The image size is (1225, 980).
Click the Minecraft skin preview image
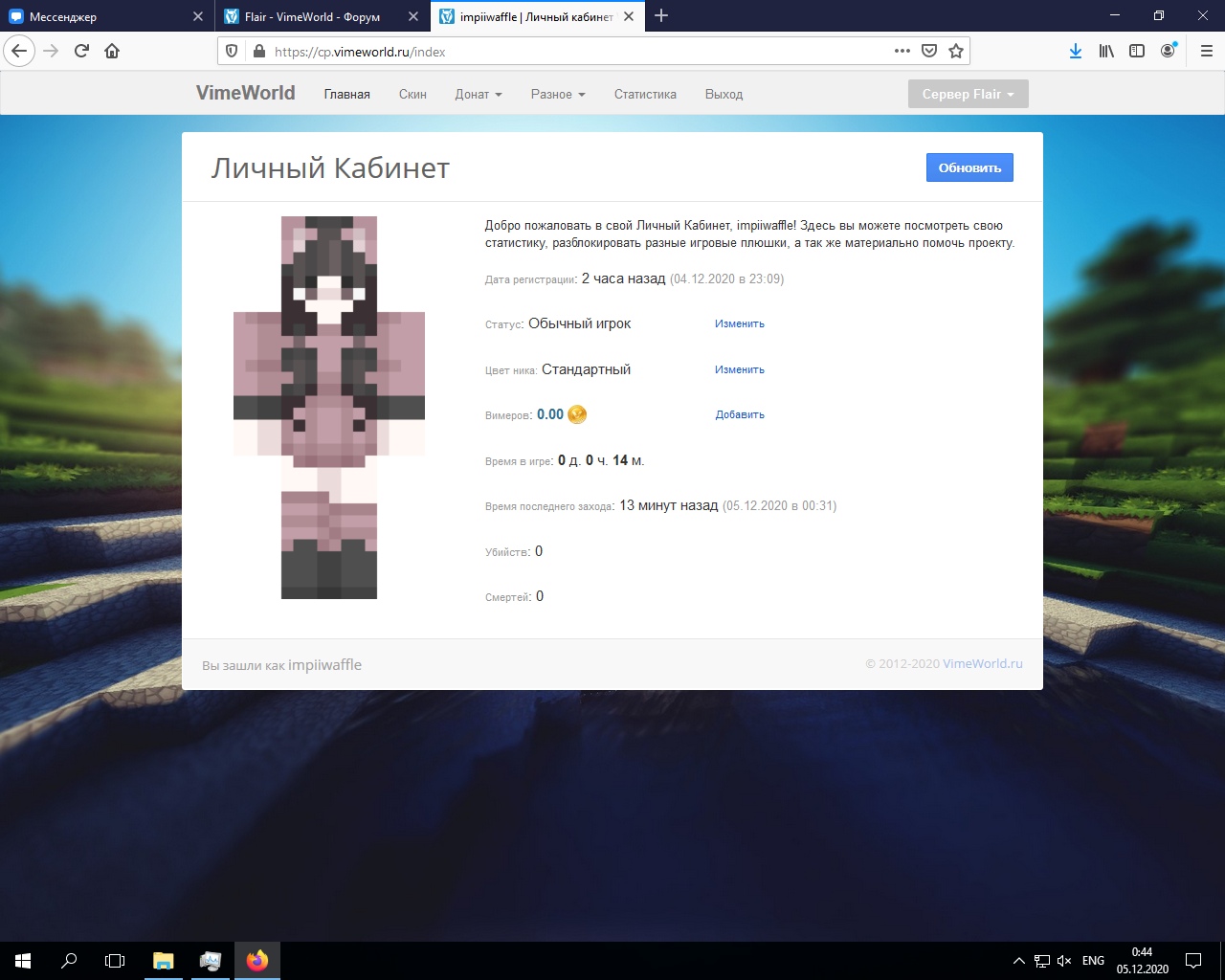click(x=329, y=408)
